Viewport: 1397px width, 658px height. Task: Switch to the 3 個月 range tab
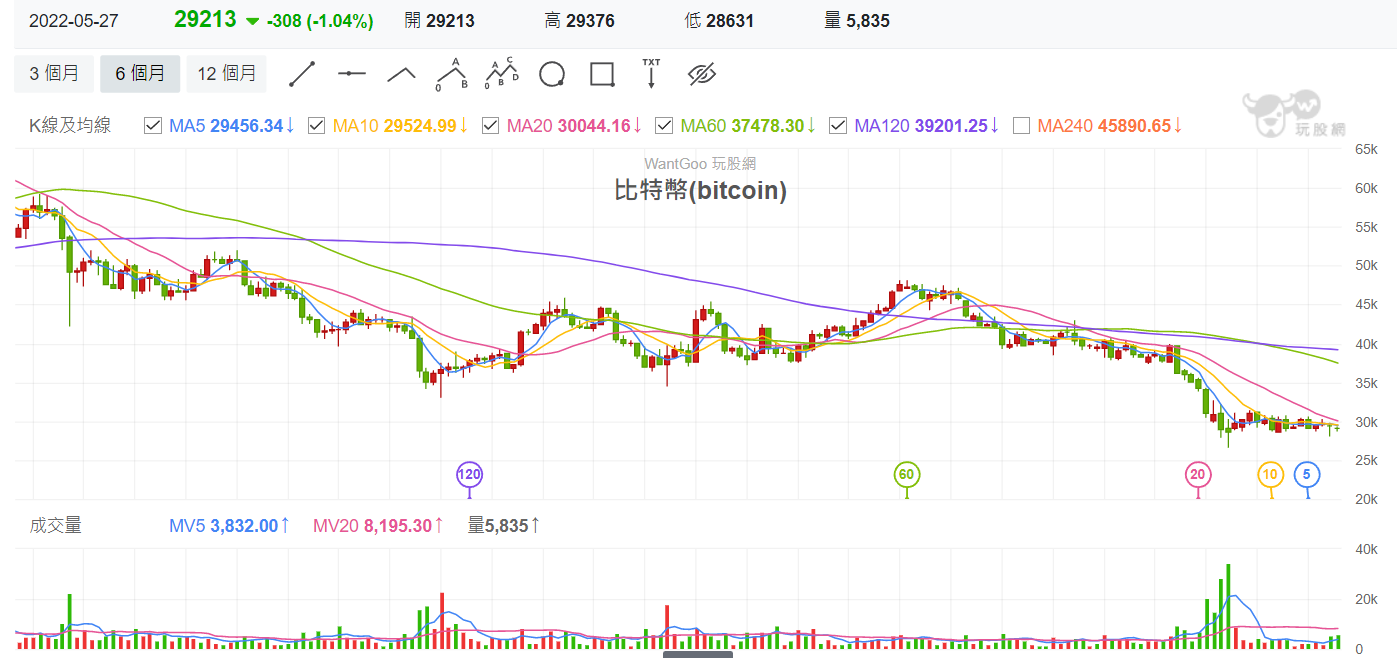pos(54,73)
